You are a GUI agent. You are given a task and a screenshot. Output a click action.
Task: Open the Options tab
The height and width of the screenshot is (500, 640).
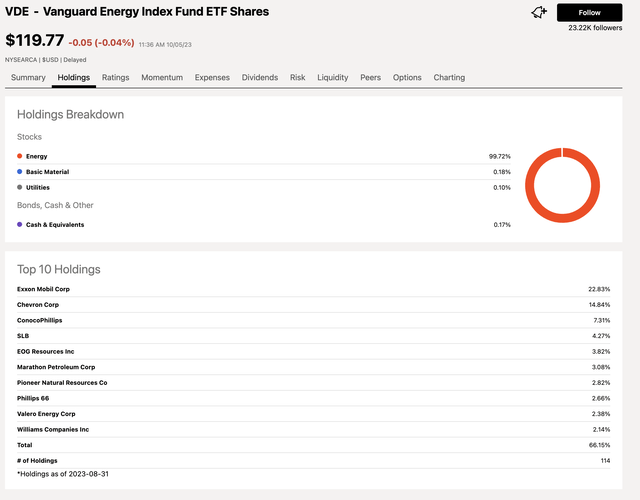tap(407, 77)
